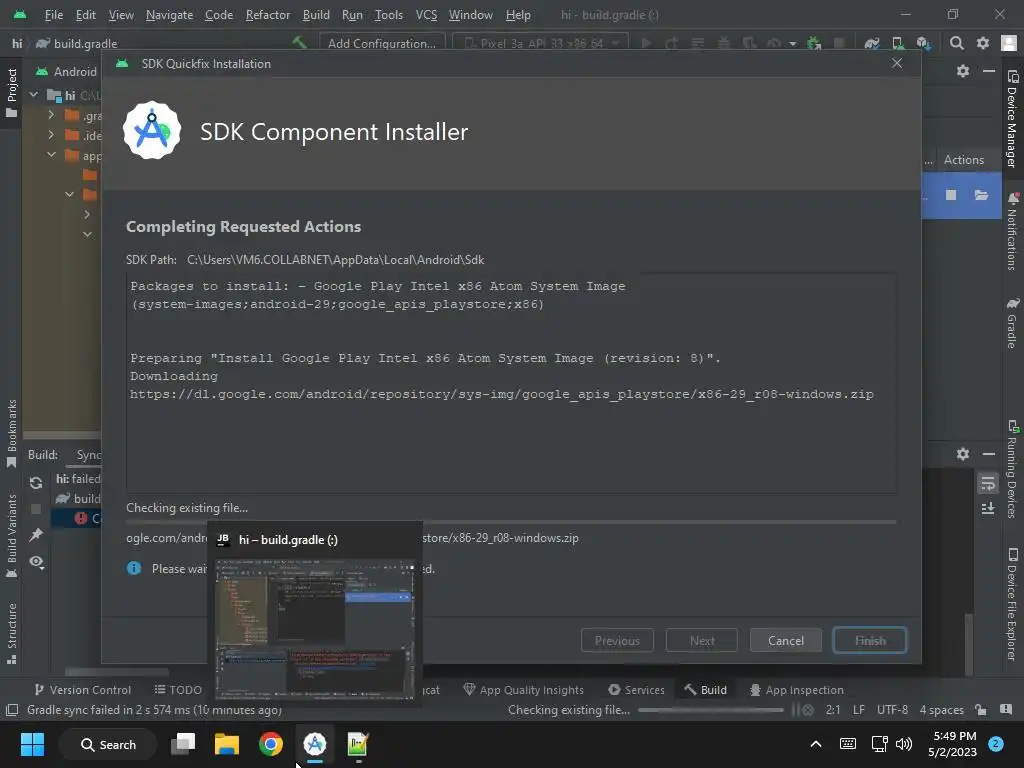Click the Finish button in SDK installer
Viewport: 1024px width, 768px height.
870,640
